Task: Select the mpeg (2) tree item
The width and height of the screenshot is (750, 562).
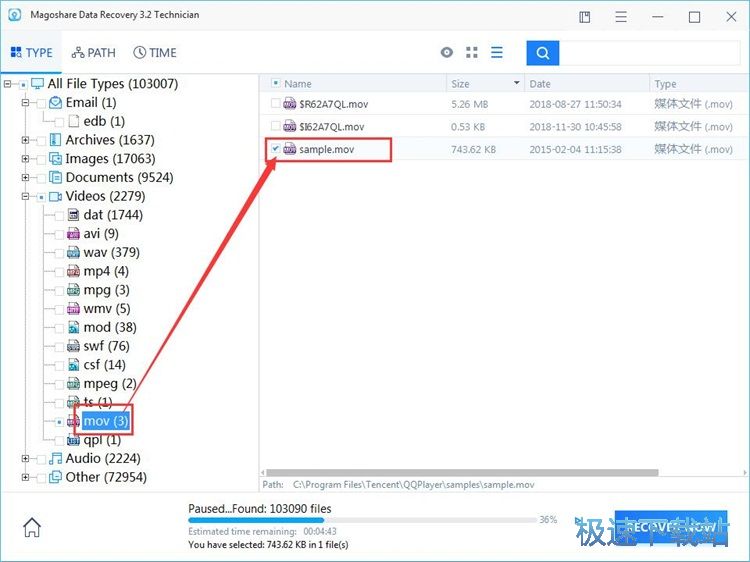Action: (x=110, y=383)
